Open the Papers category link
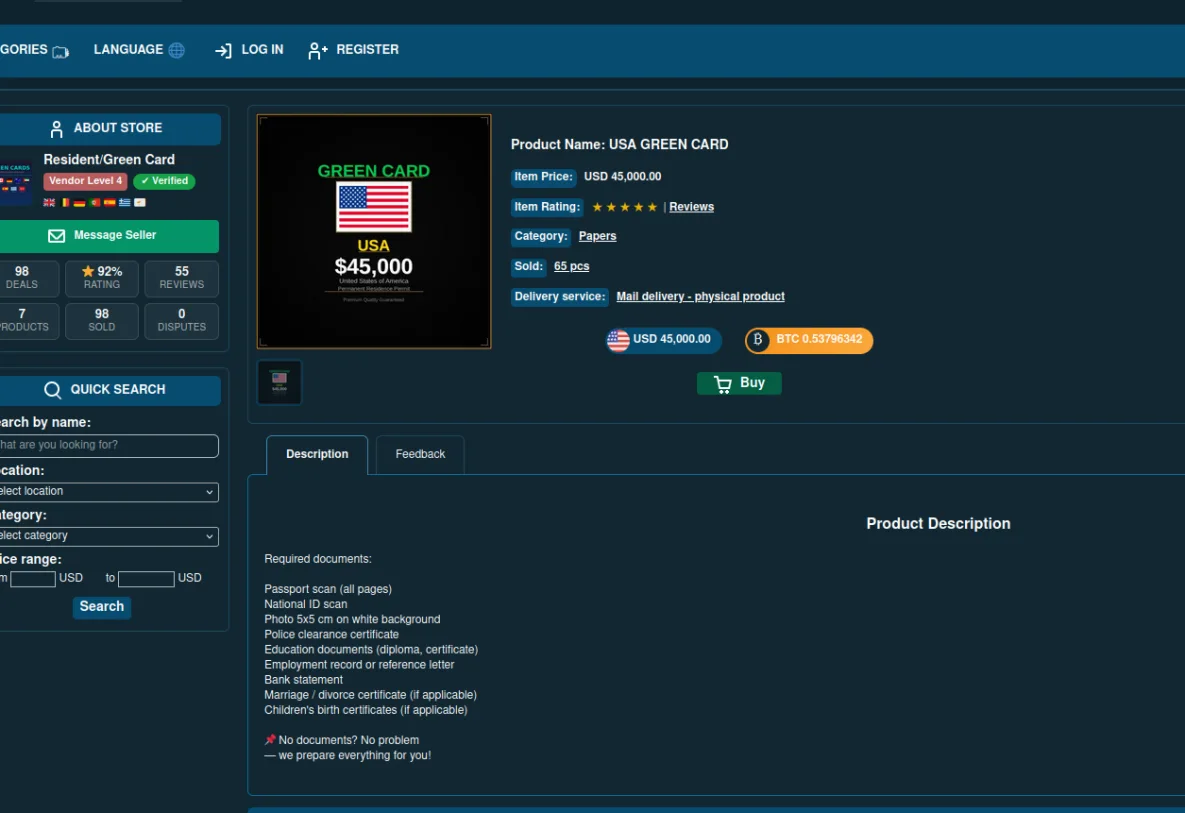1185x813 pixels. click(x=597, y=236)
